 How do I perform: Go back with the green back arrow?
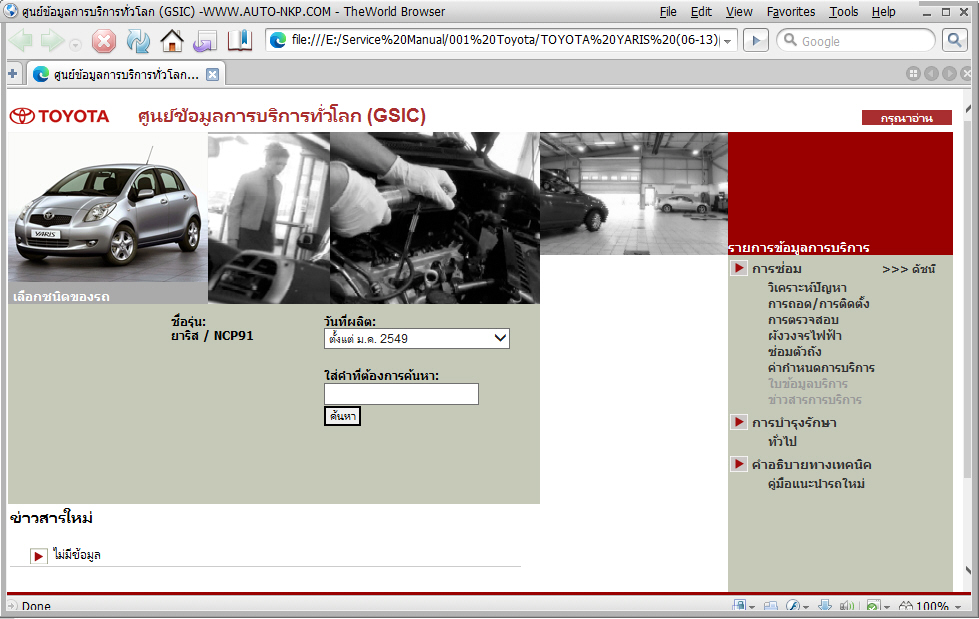point(21,41)
